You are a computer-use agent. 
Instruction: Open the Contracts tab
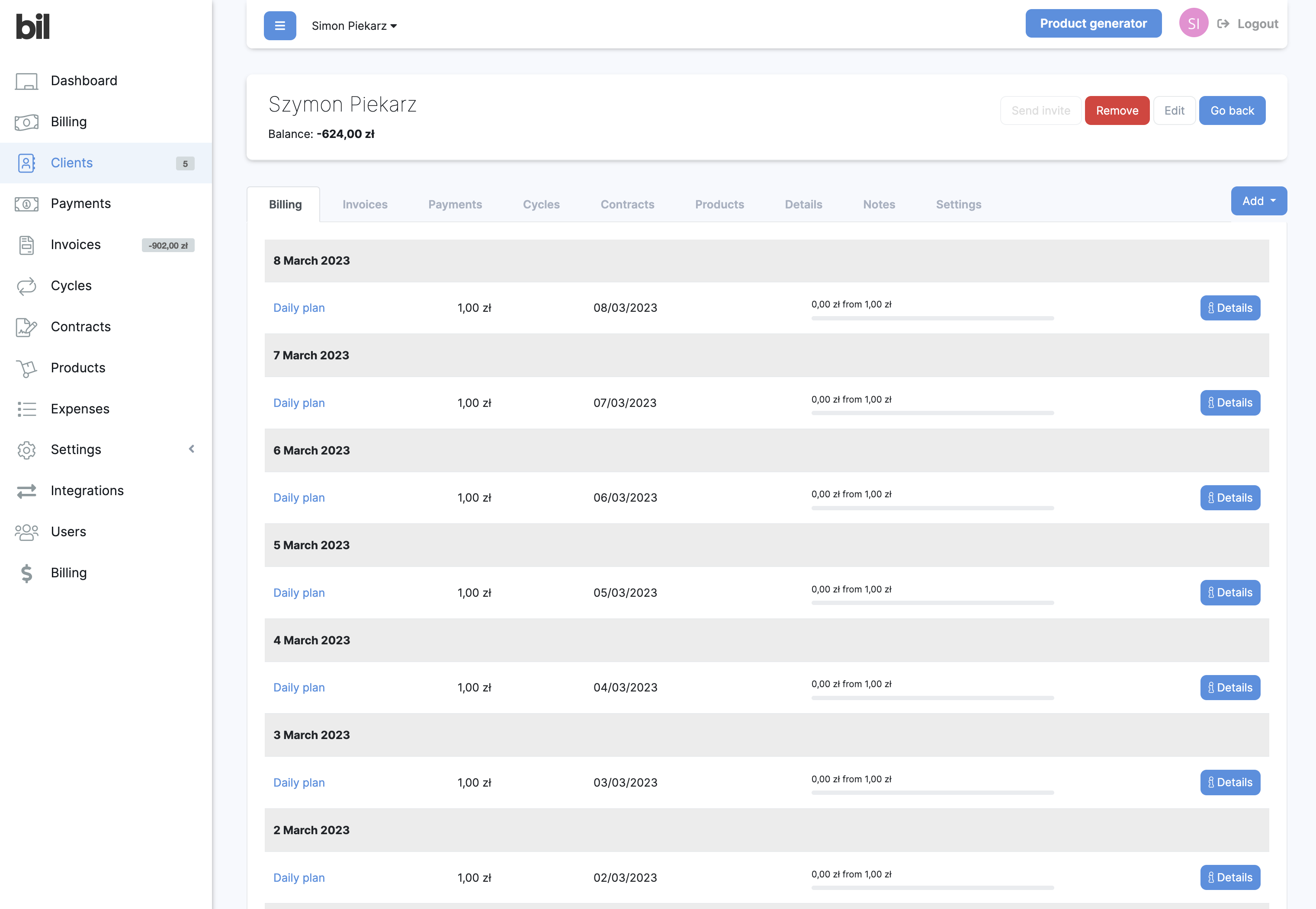(627, 205)
